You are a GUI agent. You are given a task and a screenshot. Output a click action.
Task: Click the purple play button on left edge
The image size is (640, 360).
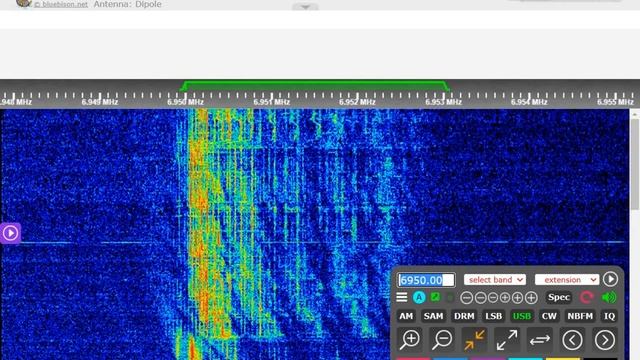10,233
